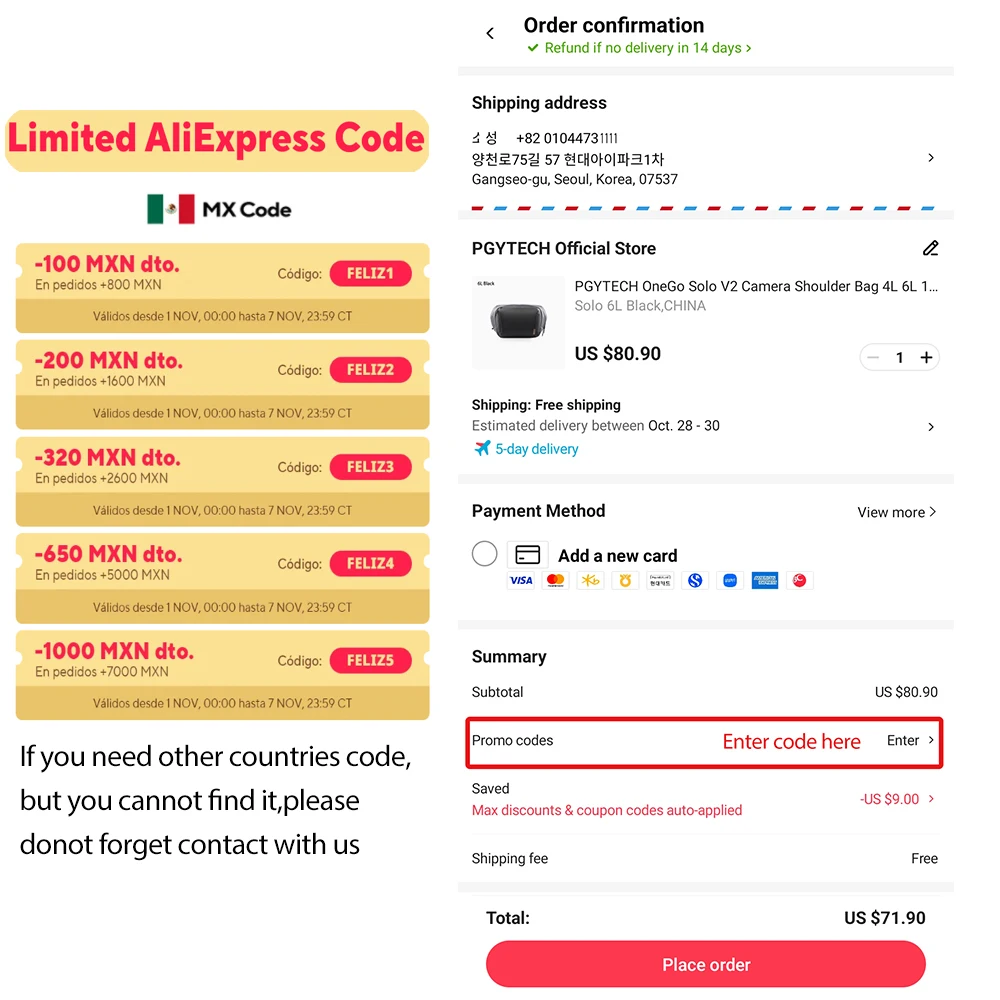Click the Visa payment logo

(x=521, y=580)
